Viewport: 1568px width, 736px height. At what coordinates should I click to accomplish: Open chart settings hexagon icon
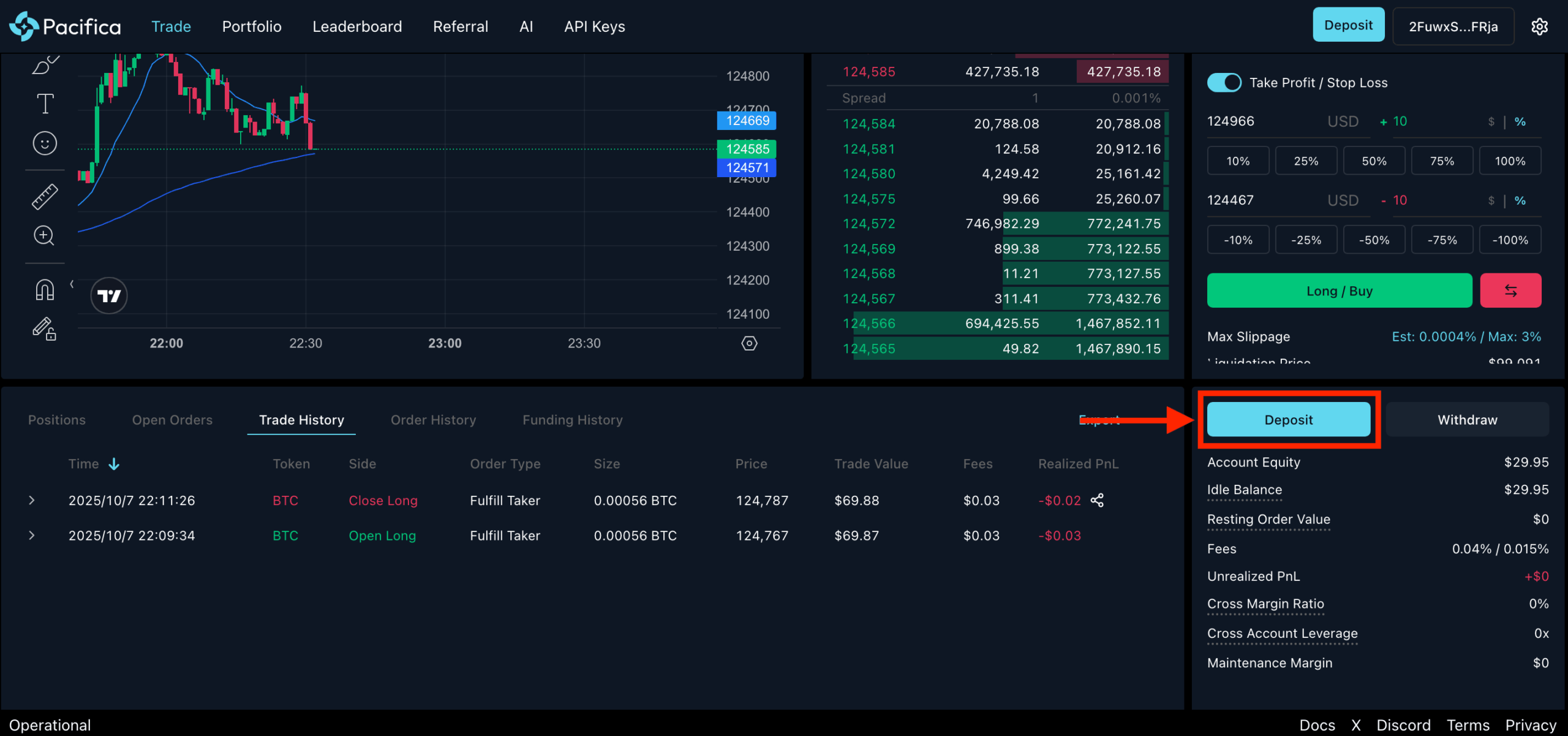pos(749,343)
